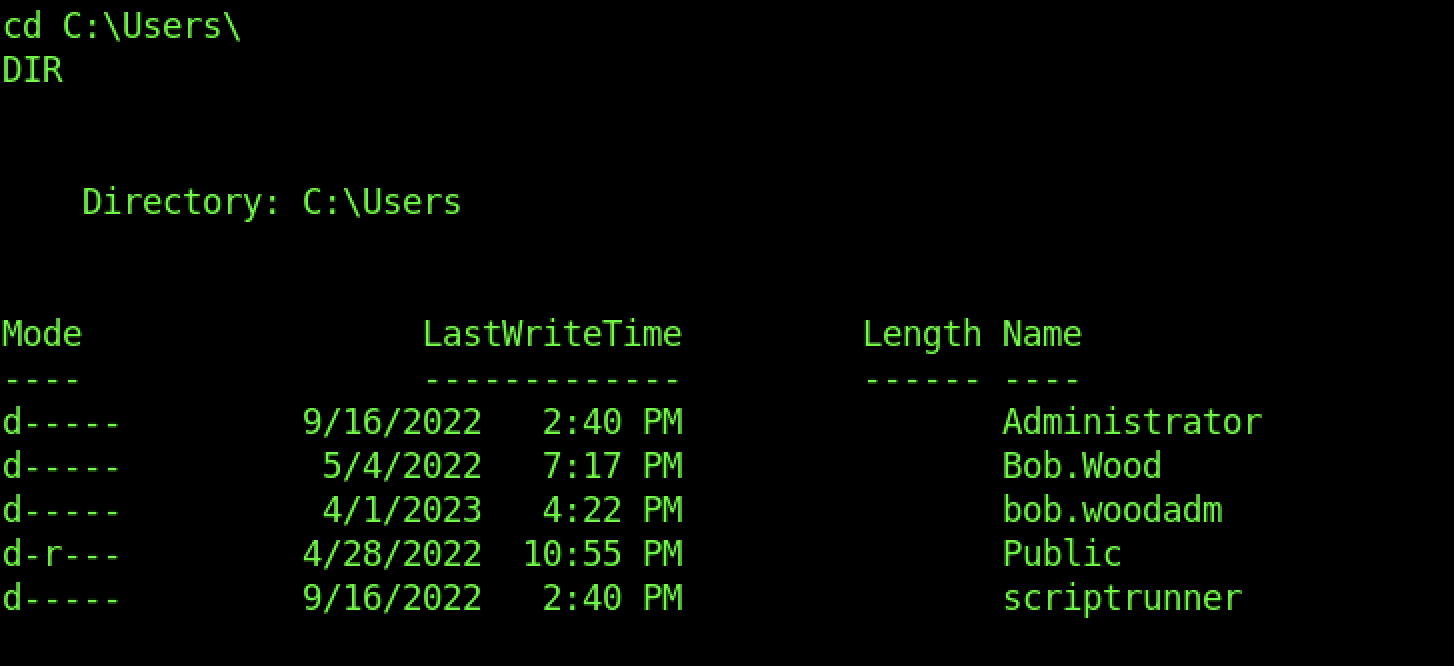The width and height of the screenshot is (1454, 666).
Task: Click the LastWriteTime column header
Action: (x=551, y=334)
